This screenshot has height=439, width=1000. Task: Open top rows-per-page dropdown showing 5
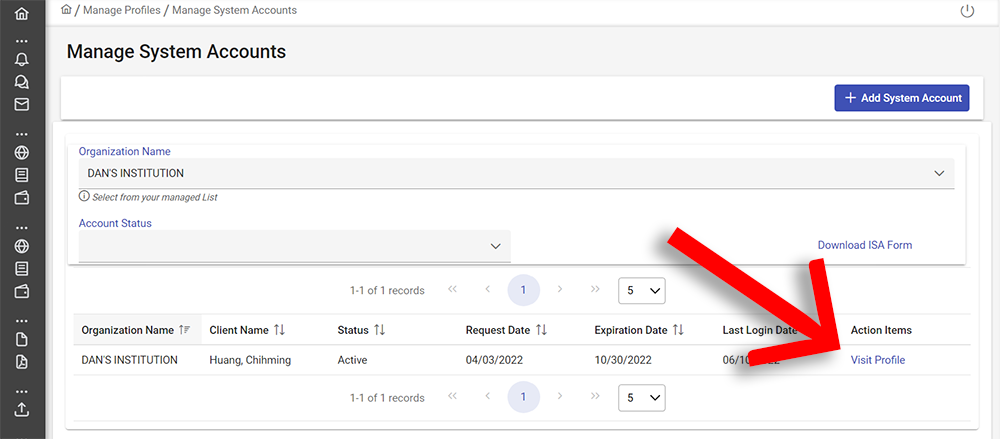(642, 291)
